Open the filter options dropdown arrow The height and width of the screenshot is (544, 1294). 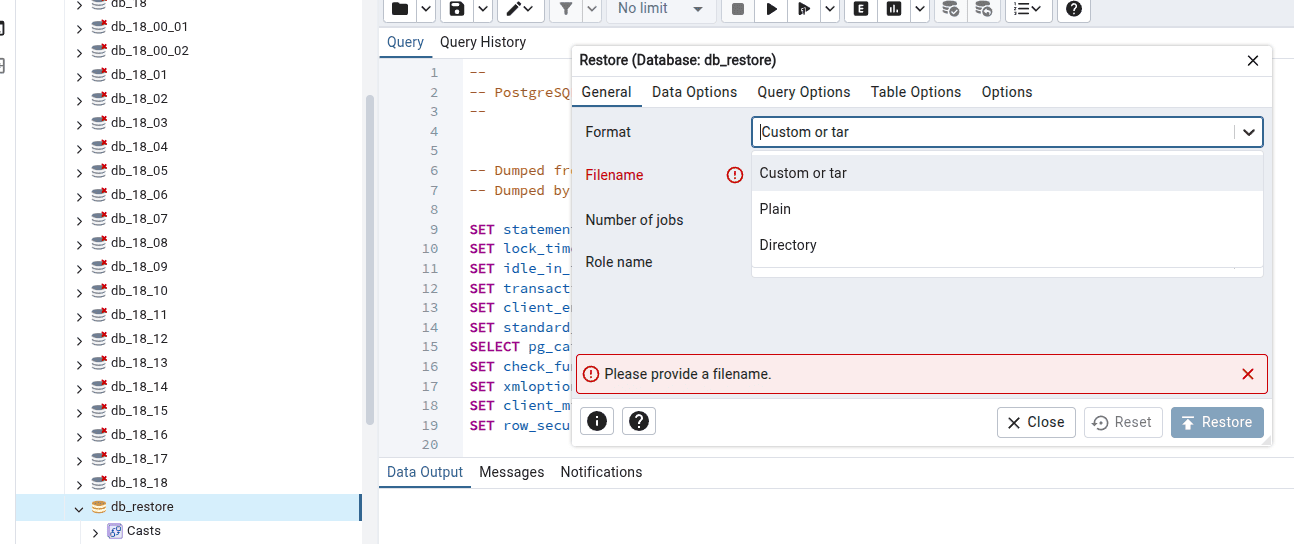tap(591, 9)
